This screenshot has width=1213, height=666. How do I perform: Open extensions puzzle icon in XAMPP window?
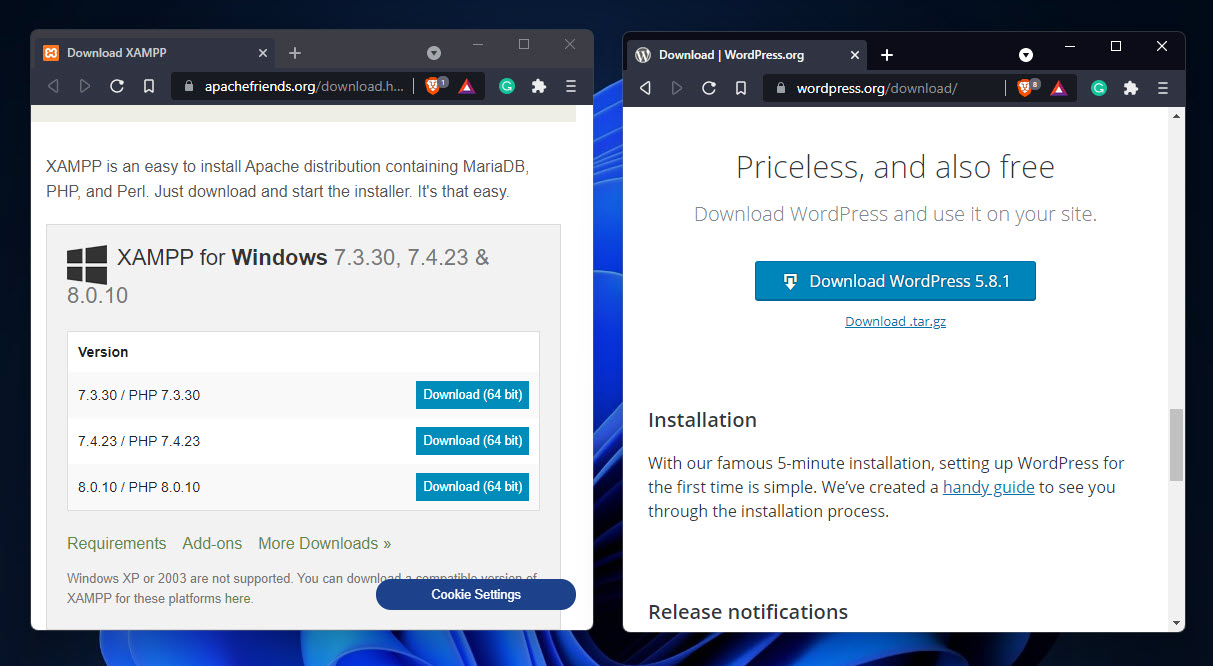tap(539, 87)
